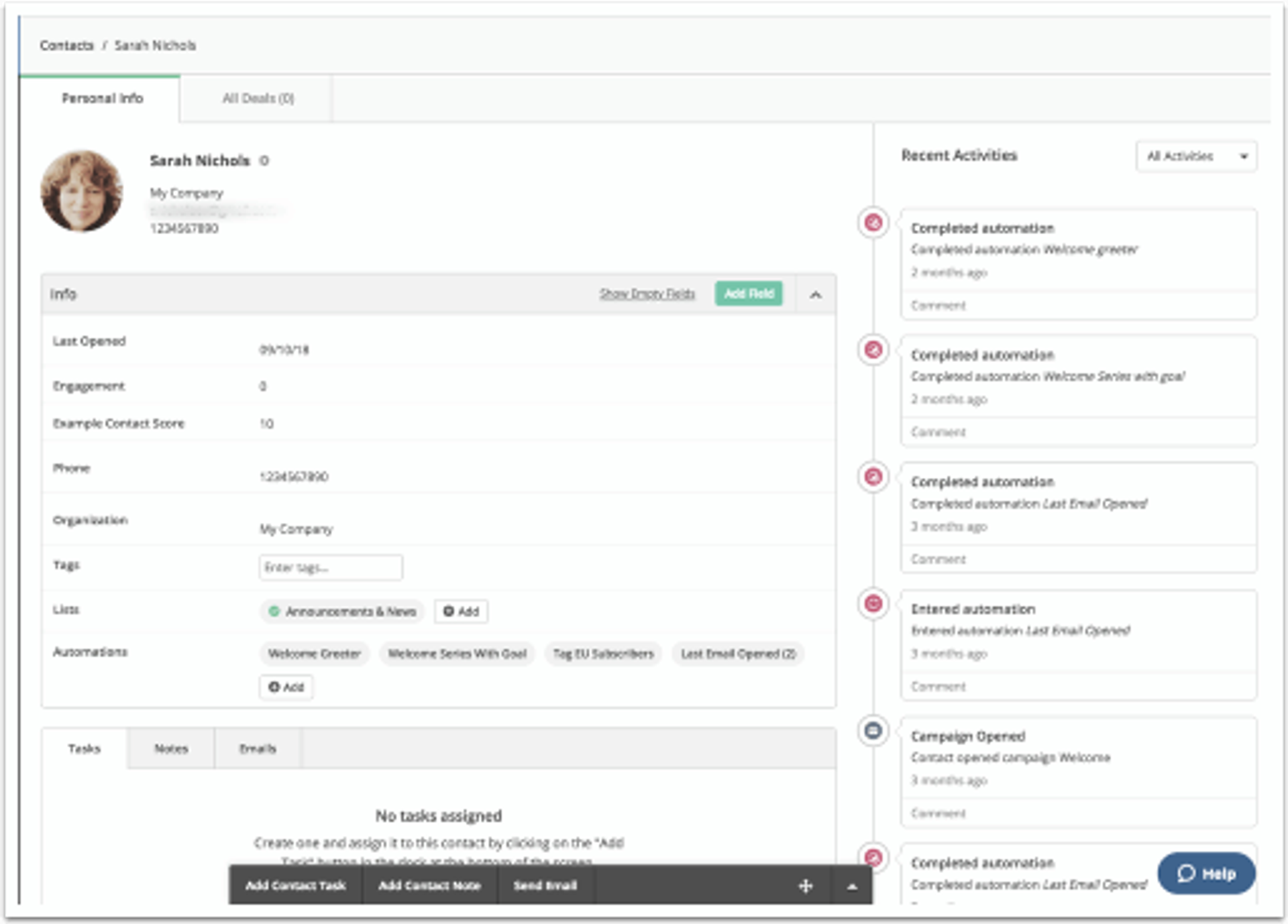
Task: Open the All Activities dropdown
Action: coord(1195,156)
